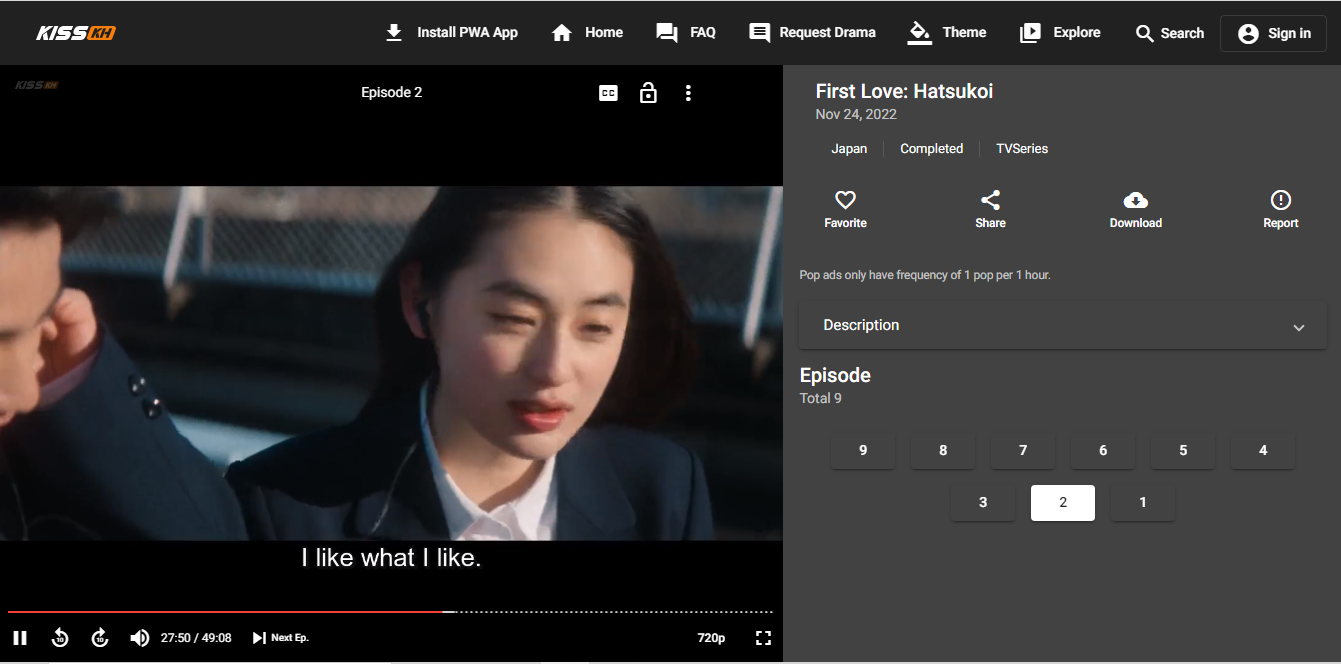The image size is (1341, 664).
Task: Toggle closed captions on the player
Action: coord(608,93)
